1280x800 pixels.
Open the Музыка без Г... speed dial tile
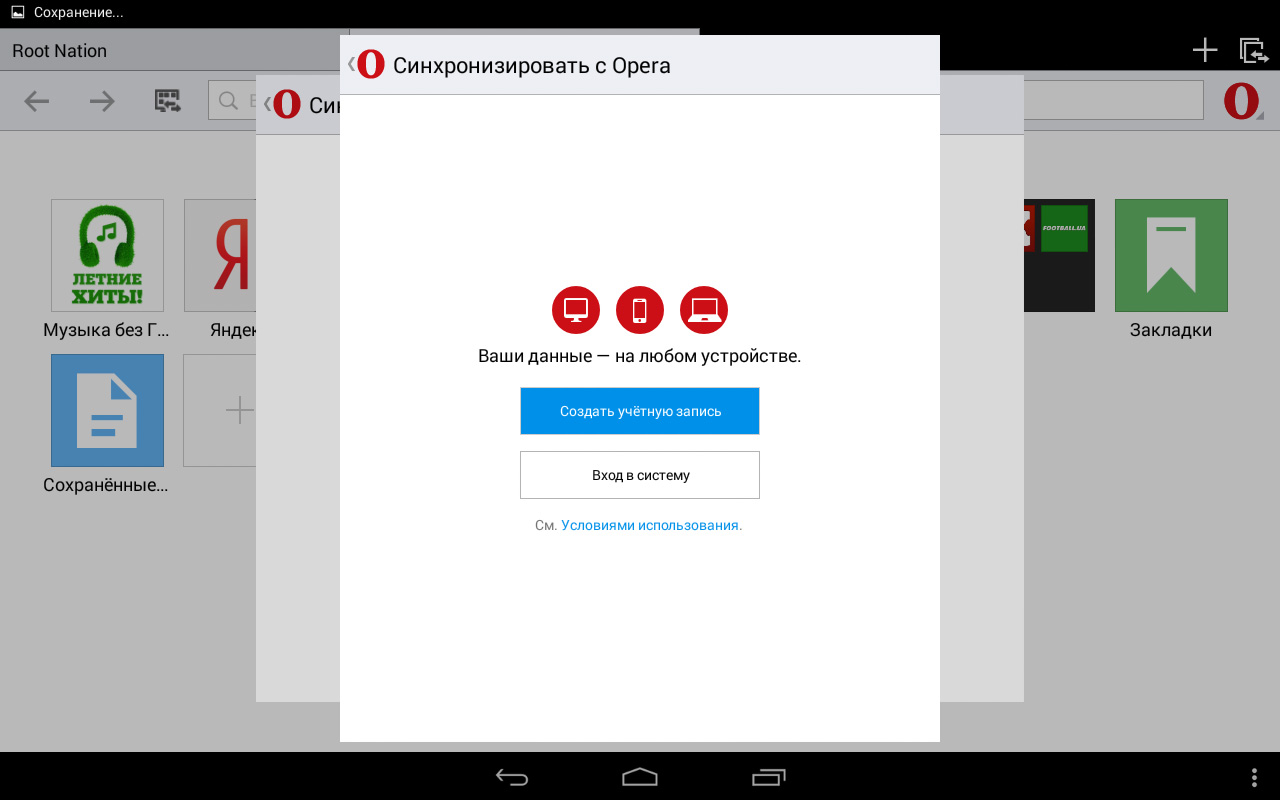tap(107, 256)
